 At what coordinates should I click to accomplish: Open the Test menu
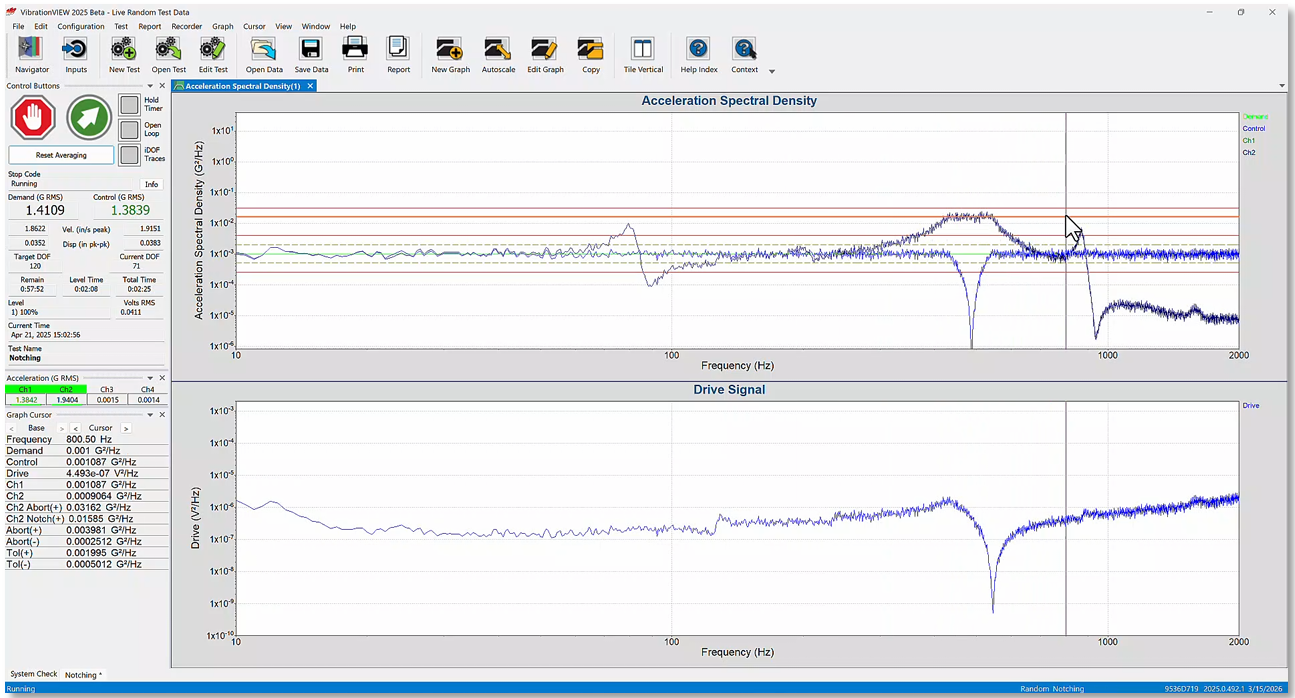[121, 26]
